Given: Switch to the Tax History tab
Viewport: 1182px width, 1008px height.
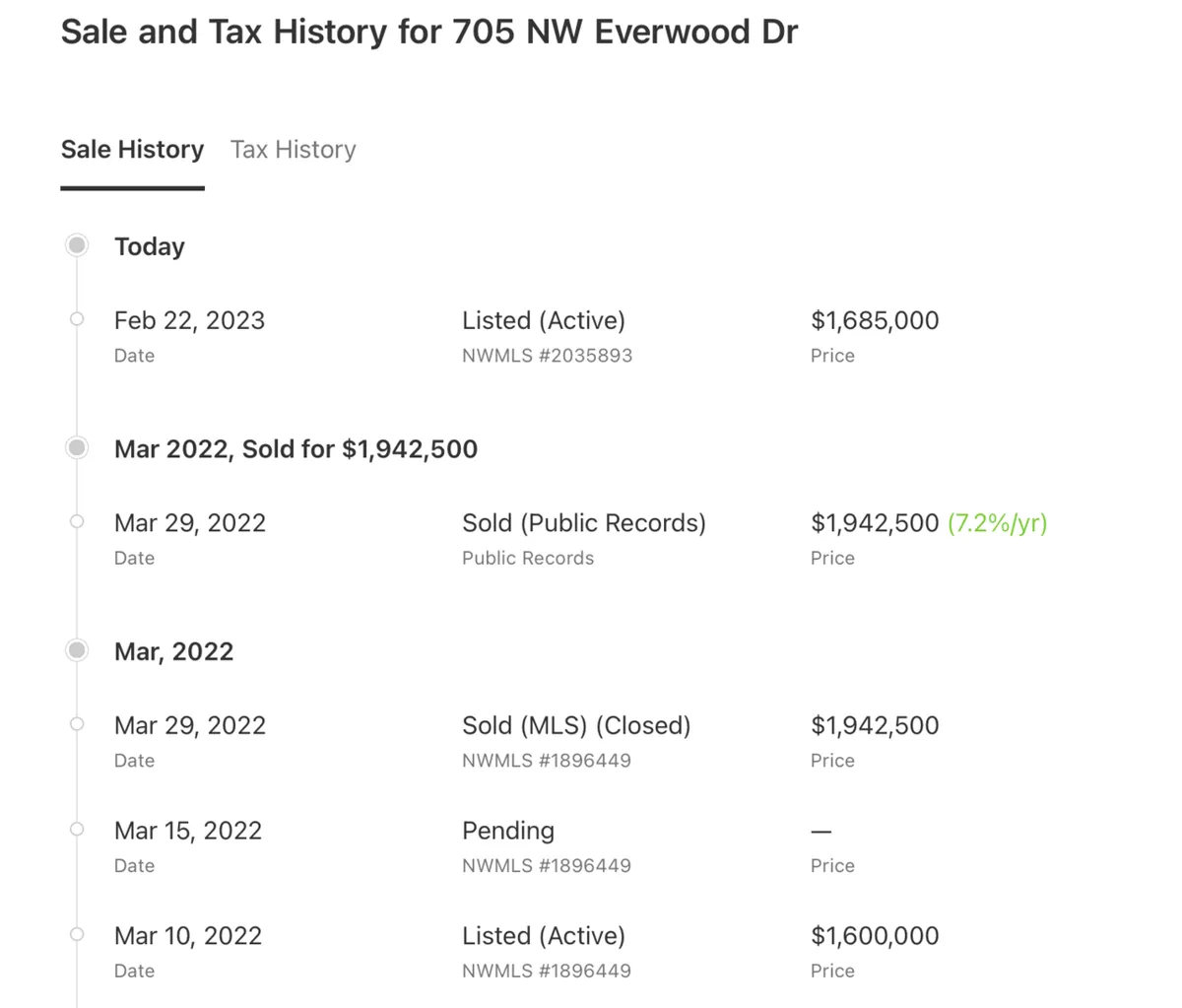Looking at the screenshot, I should coord(293,150).
